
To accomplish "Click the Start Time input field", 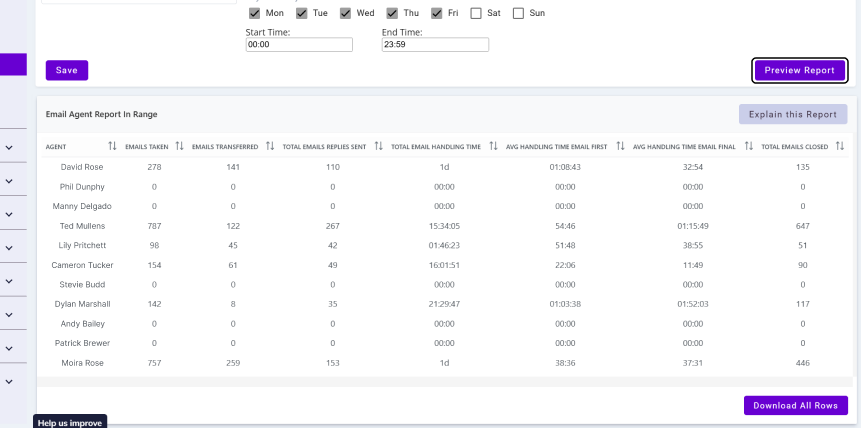I will click(299, 45).
